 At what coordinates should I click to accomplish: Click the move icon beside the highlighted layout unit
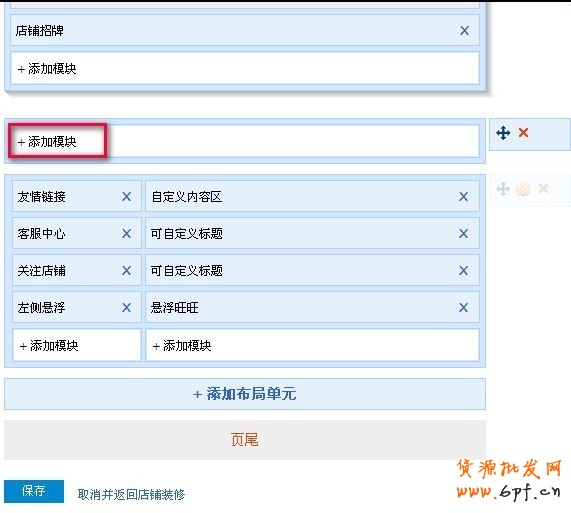coord(503,133)
